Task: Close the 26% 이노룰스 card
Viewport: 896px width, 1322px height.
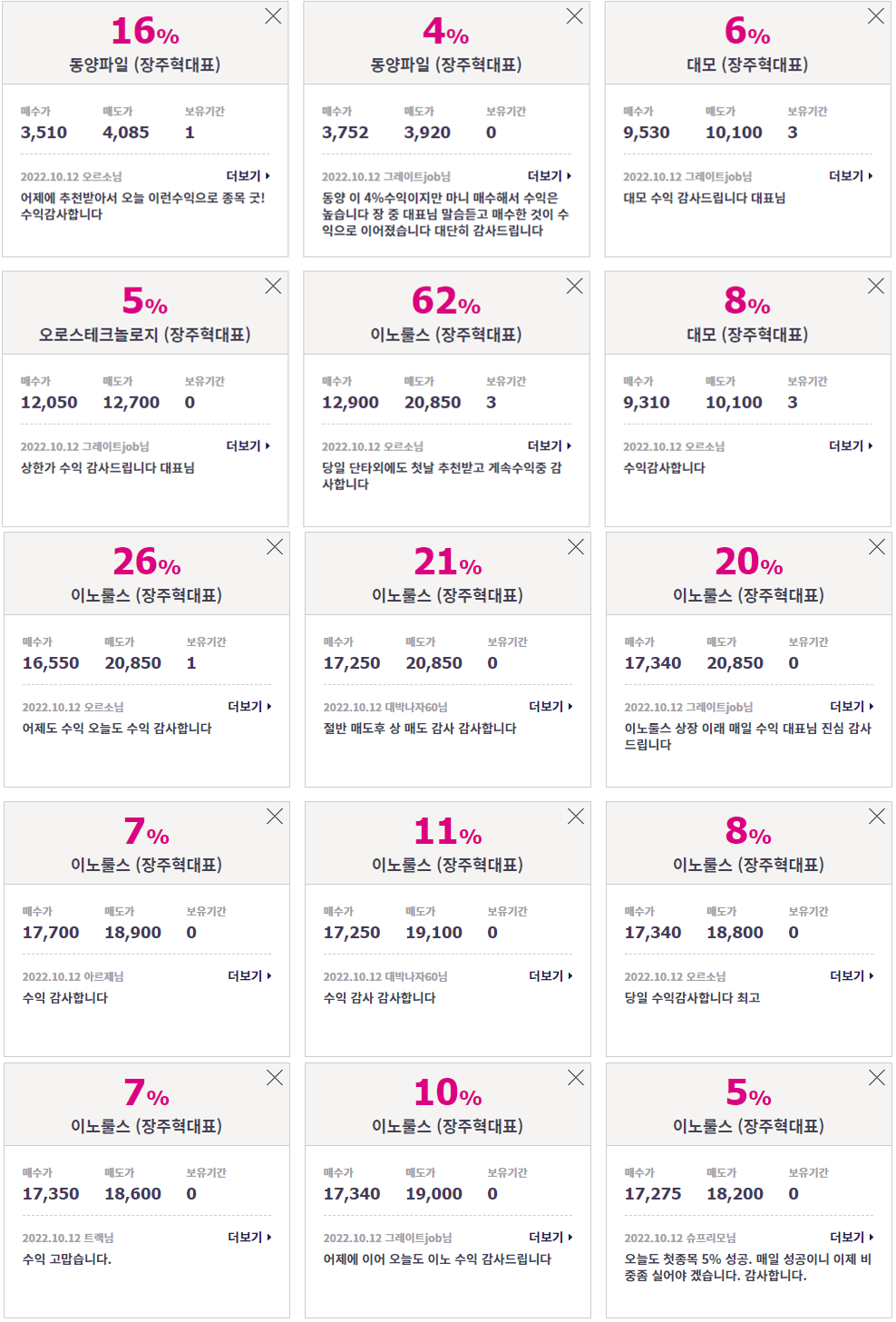Action: pyautogui.click(x=275, y=546)
